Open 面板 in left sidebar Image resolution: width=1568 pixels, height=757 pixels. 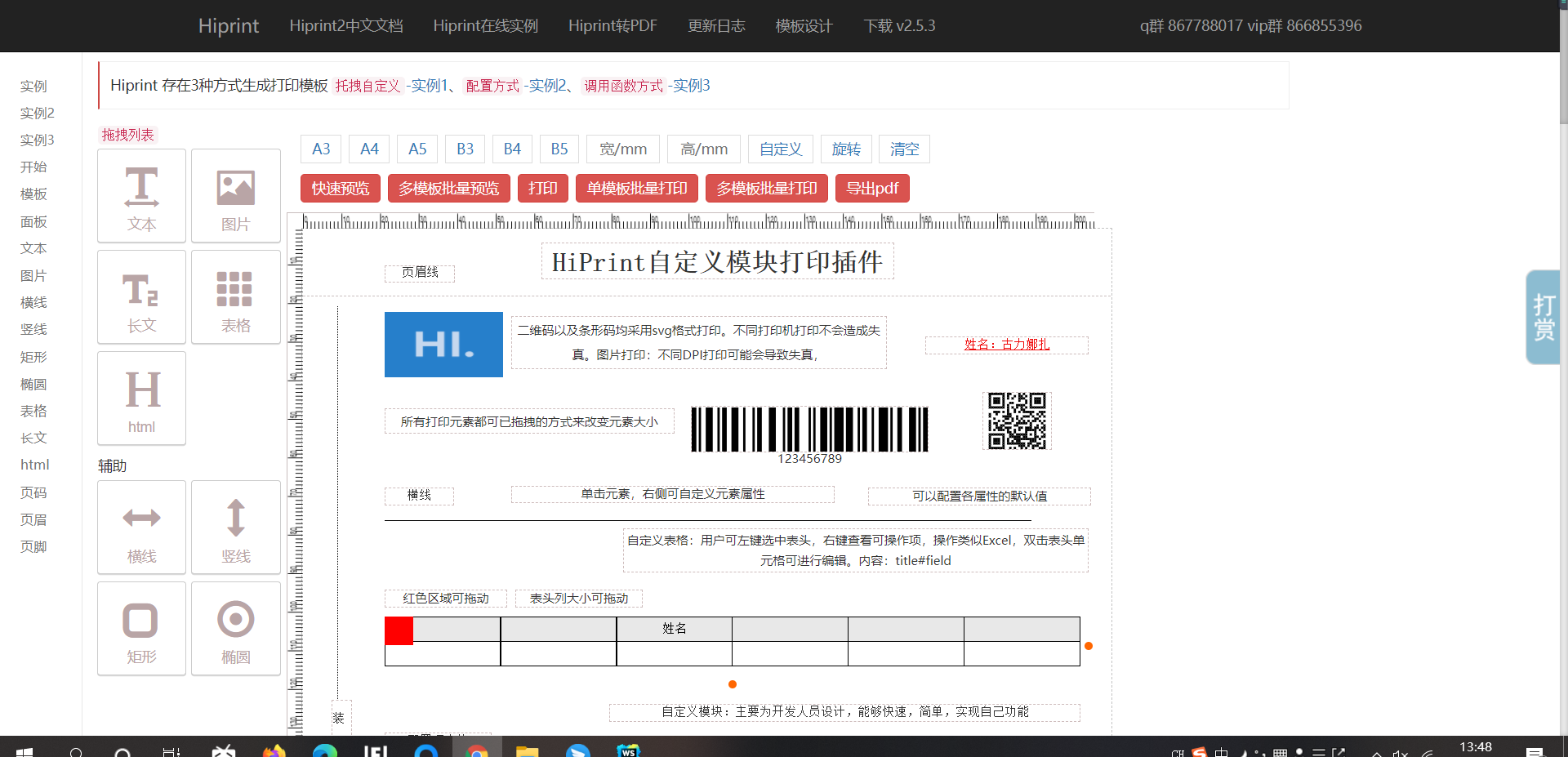tap(33, 222)
